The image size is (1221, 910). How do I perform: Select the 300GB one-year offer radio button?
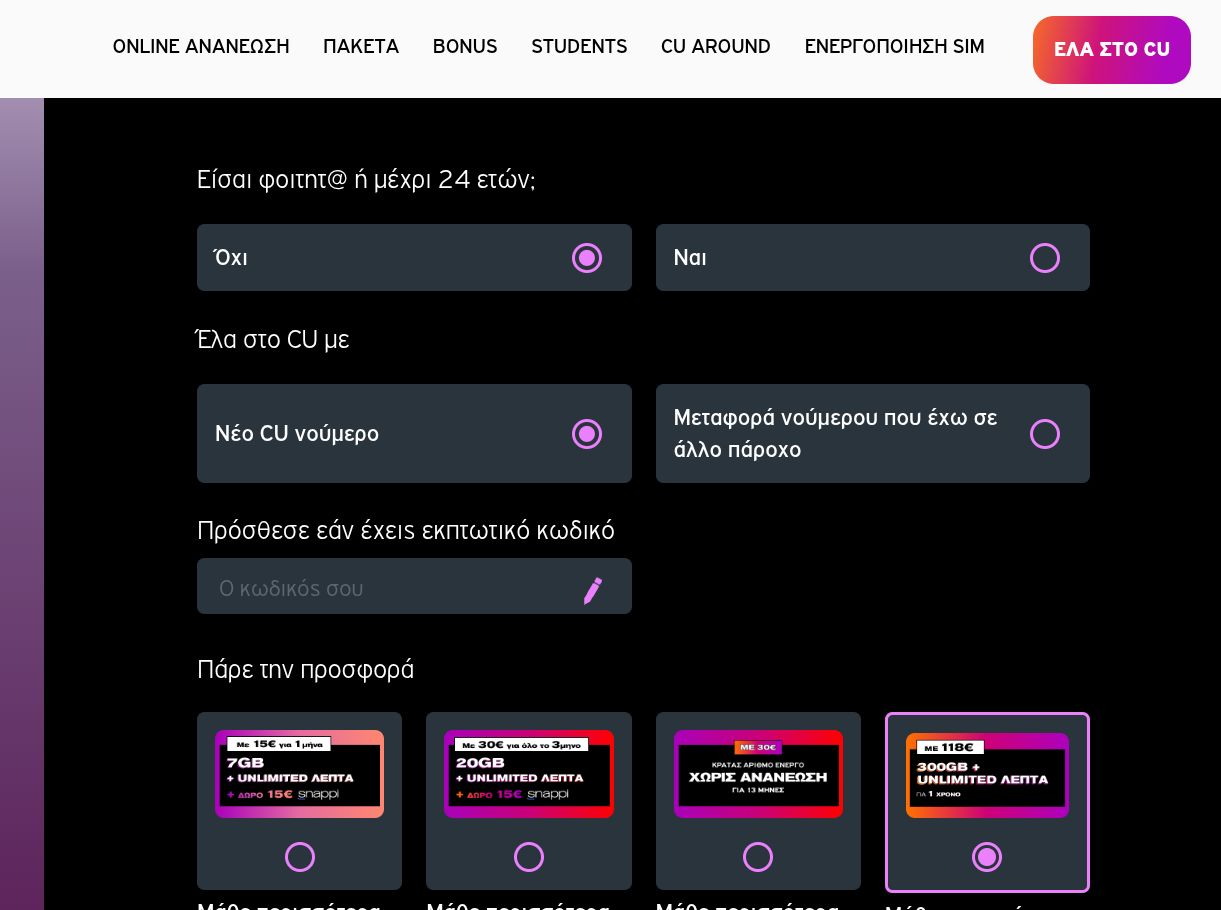(x=987, y=857)
